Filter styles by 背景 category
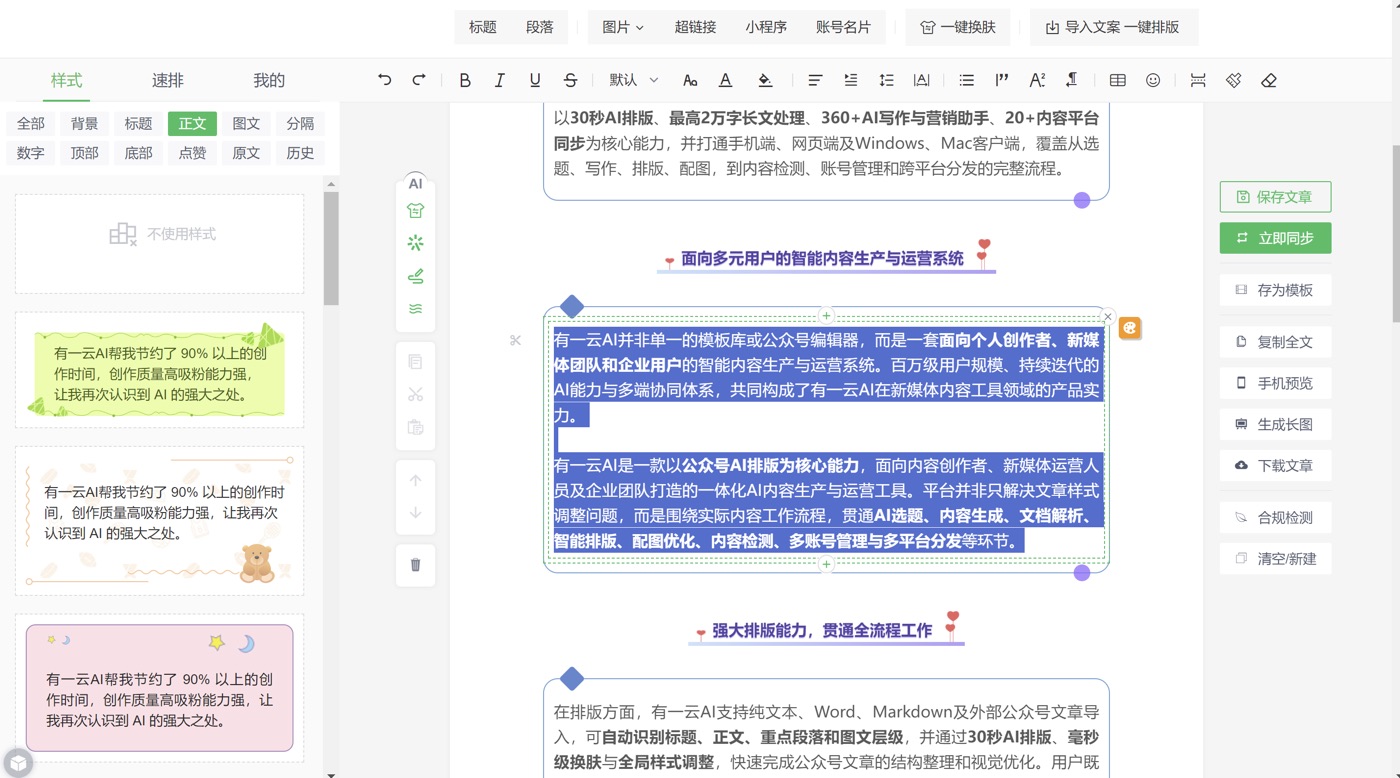Viewport: 1400px width, 778px height. [x=85, y=123]
